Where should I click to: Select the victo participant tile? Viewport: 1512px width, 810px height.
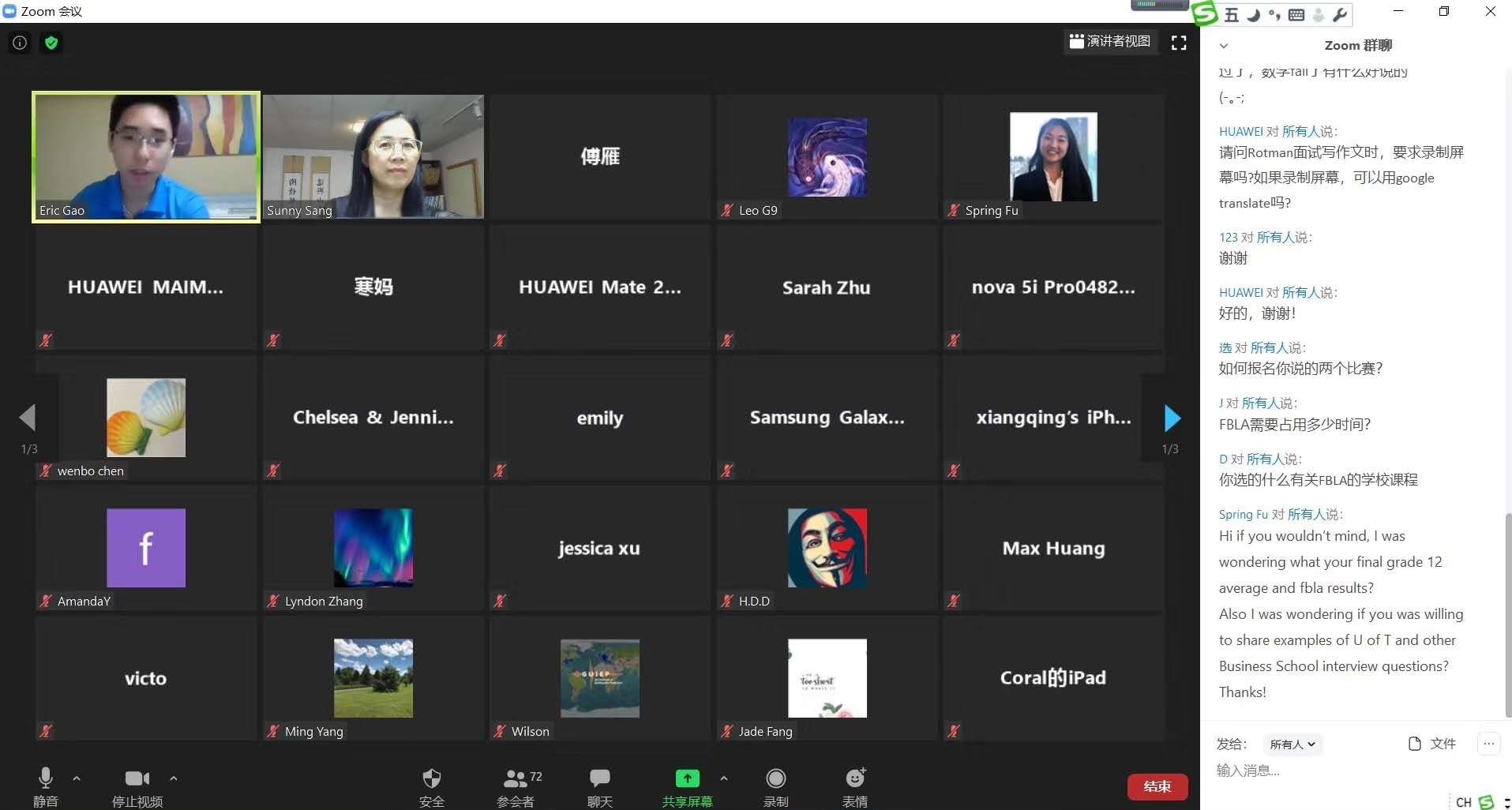click(146, 678)
